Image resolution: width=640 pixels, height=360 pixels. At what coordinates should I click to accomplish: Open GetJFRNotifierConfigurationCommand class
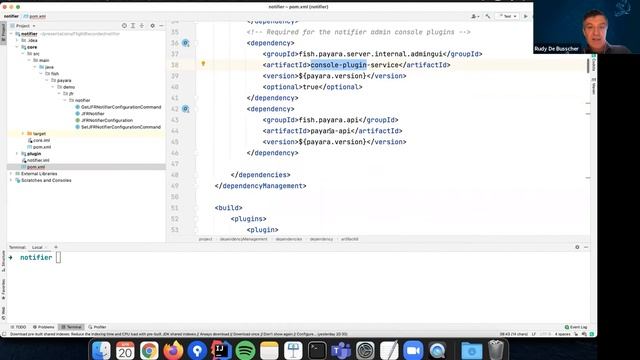click(121, 107)
